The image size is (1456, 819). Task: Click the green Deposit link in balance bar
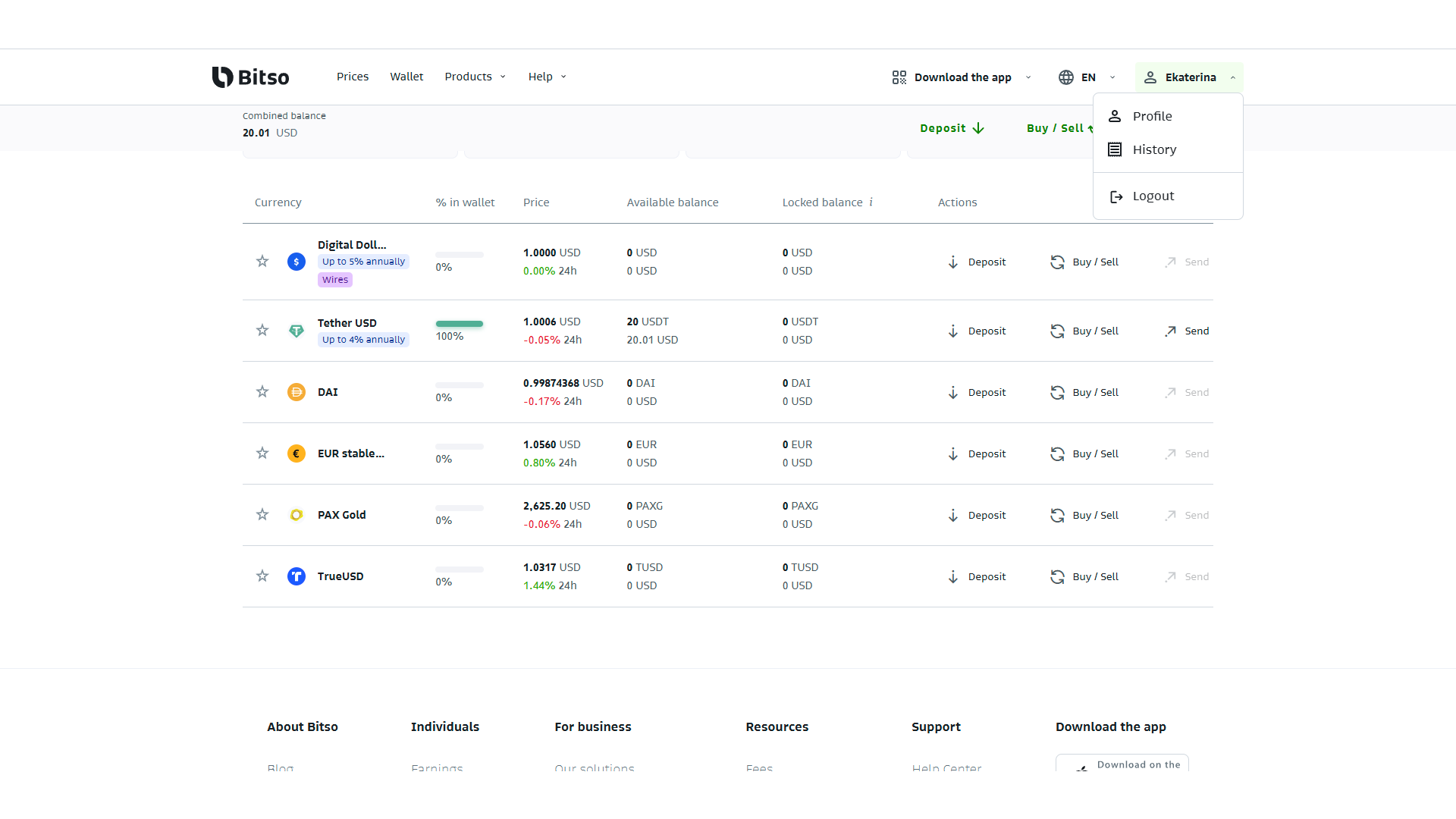pos(952,128)
